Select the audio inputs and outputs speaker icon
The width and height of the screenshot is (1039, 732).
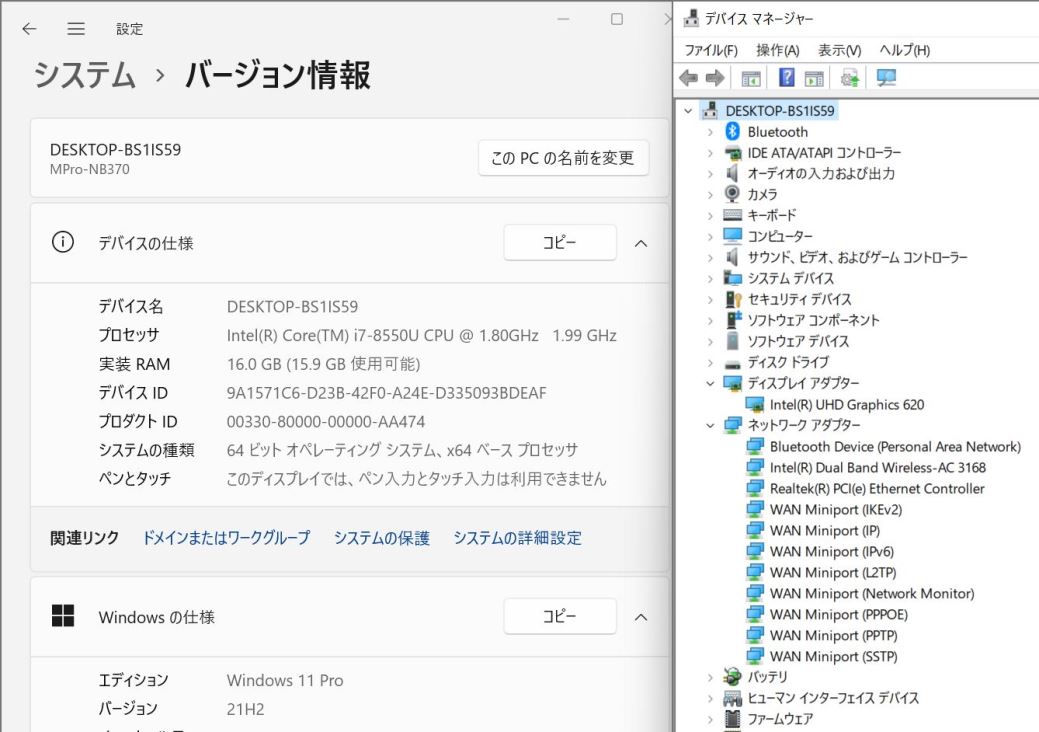(x=732, y=173)
